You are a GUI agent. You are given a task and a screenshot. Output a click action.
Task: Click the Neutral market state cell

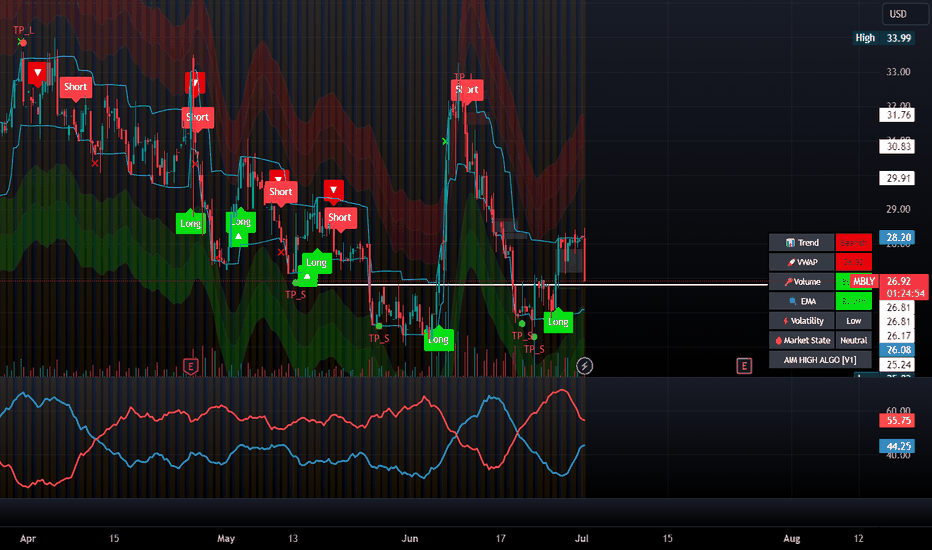tap(854, 341)
